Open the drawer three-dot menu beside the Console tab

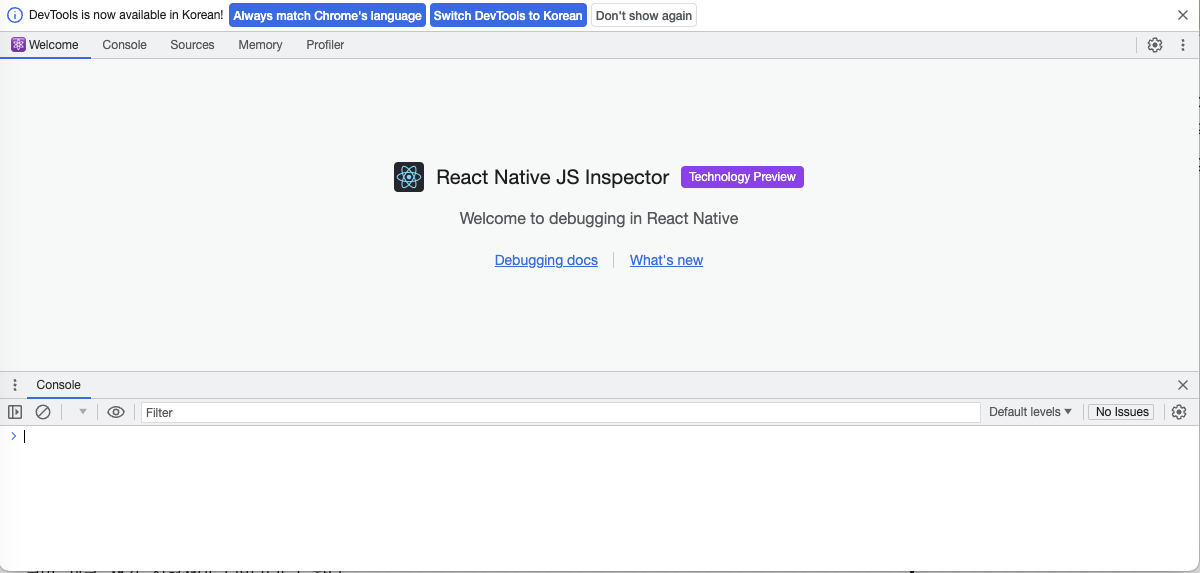(15, 385)
